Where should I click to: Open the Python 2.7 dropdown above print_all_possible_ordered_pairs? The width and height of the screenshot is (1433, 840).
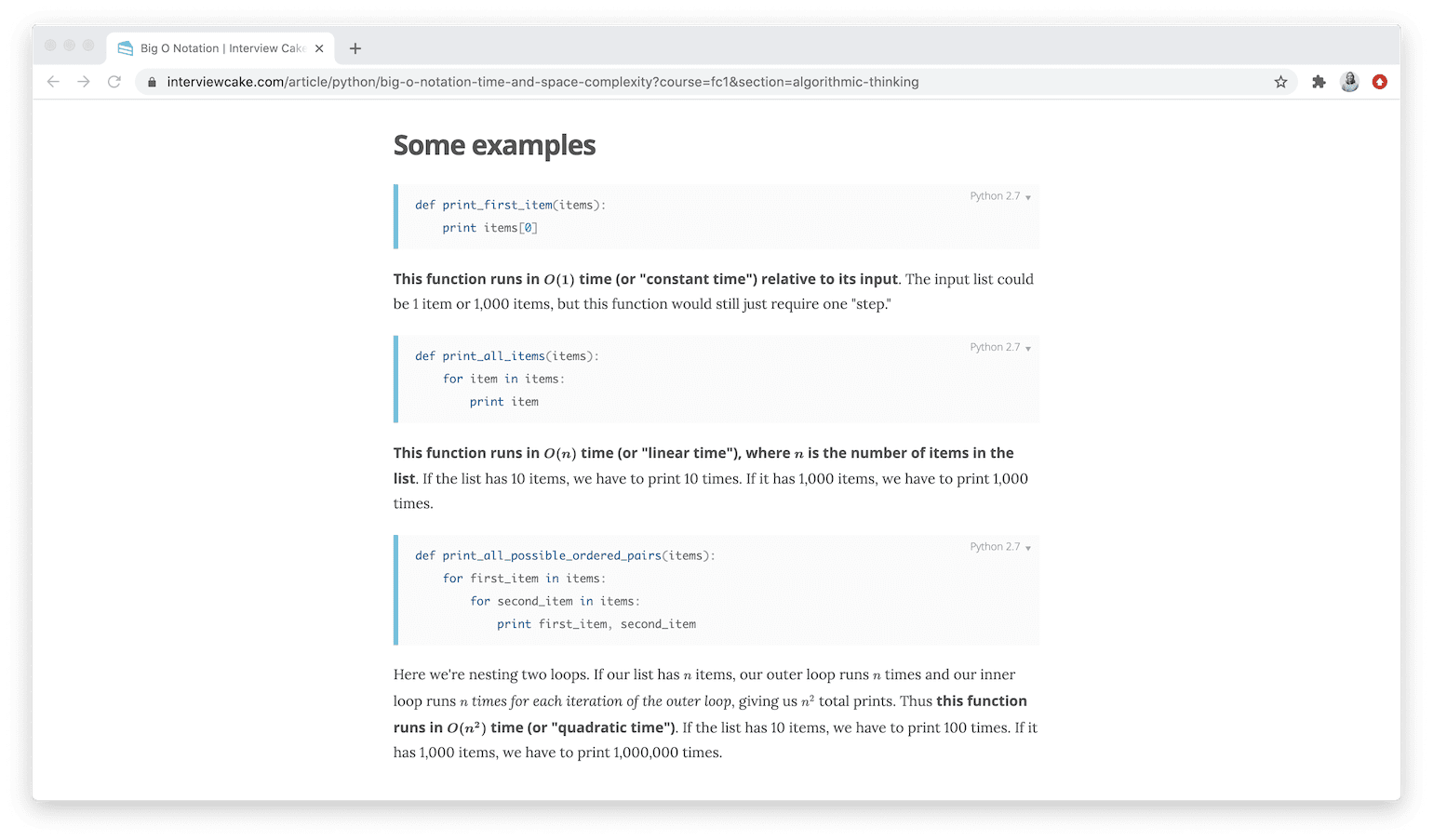click(998, 547)
